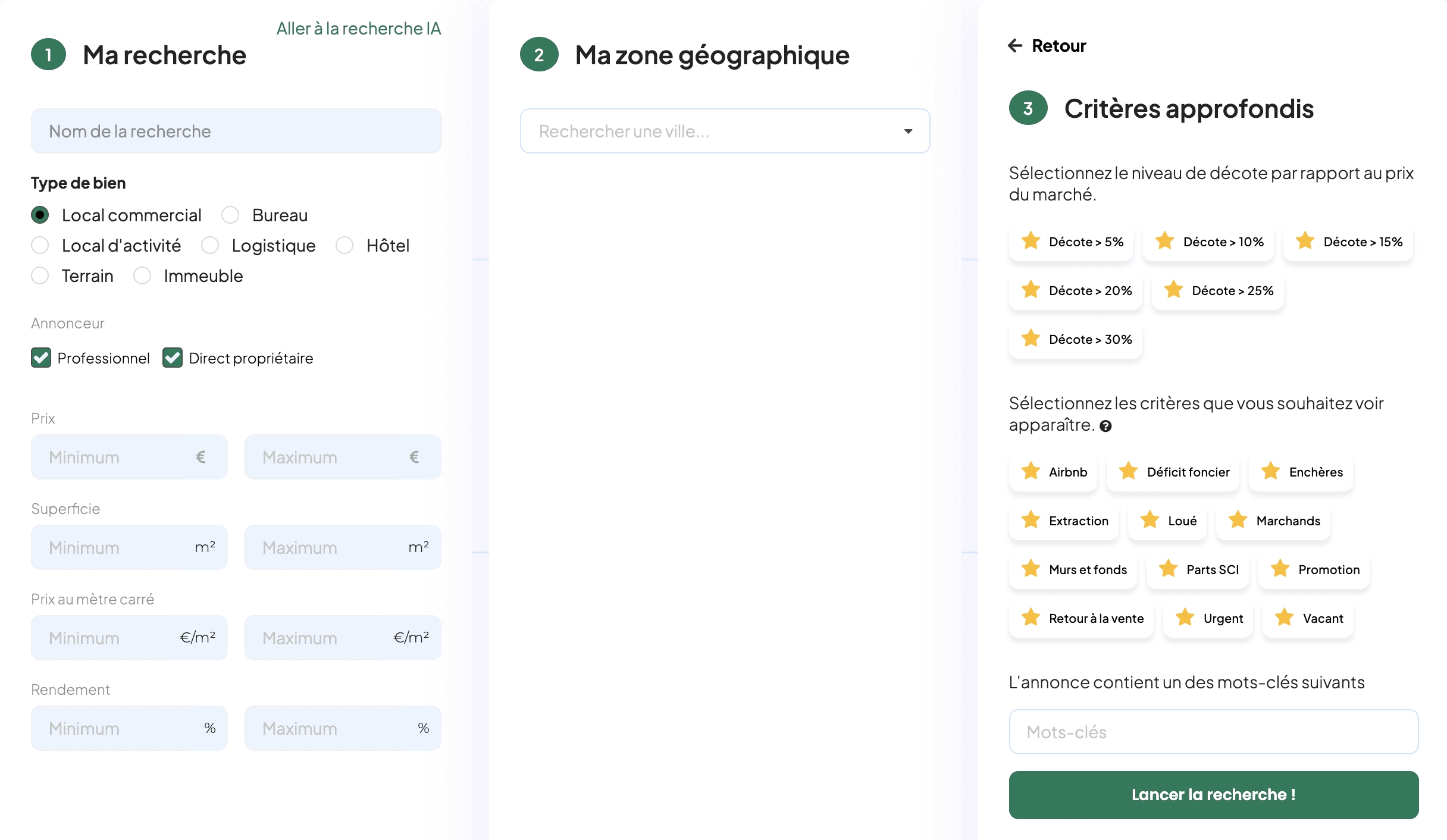This screenshot has height=840, width=1447.
Task: Click the star icon next to Vacant
Action: [1284, 618]
